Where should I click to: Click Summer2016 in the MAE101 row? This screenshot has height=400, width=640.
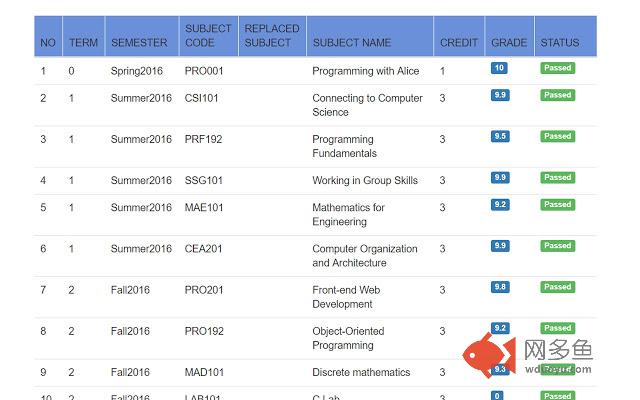coord(141,207)
